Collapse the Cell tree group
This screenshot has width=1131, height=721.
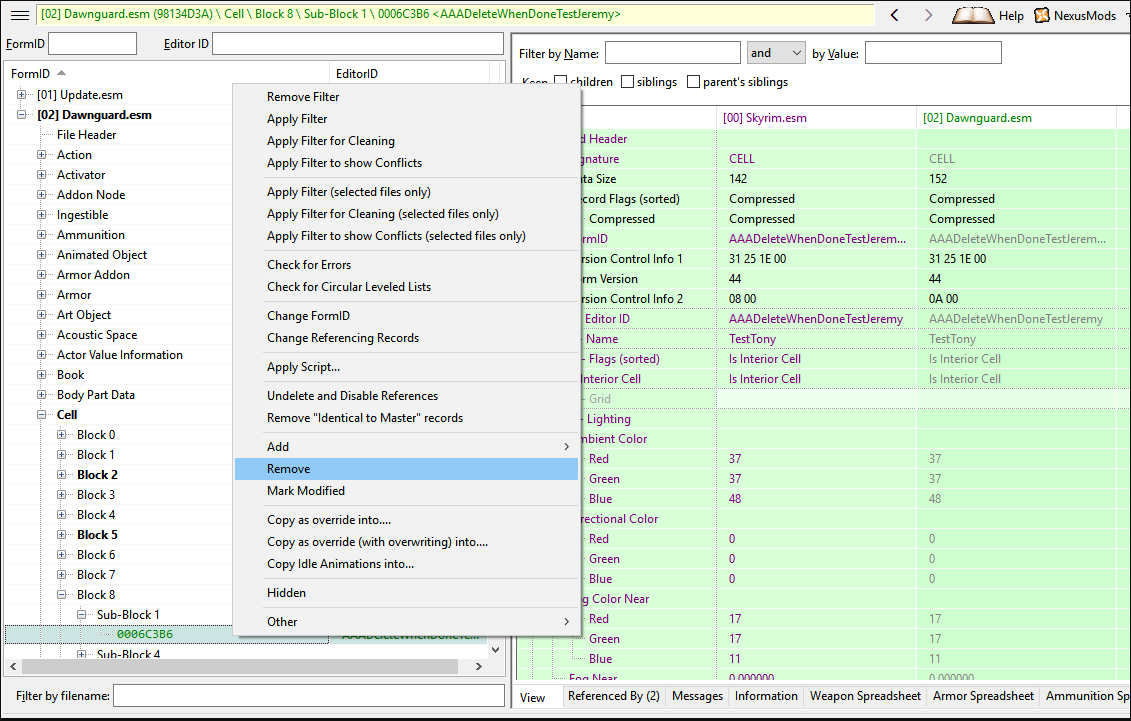(x=42, y=415)
